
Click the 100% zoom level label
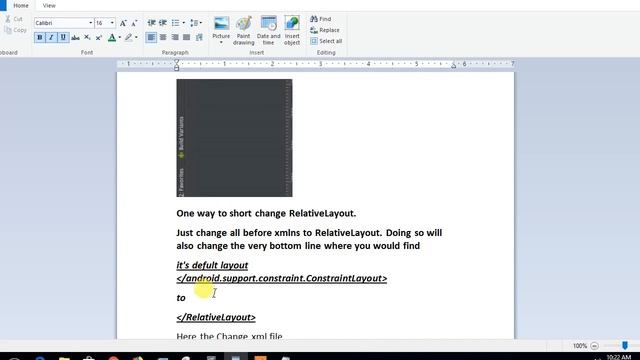click(x=580, y=346)
